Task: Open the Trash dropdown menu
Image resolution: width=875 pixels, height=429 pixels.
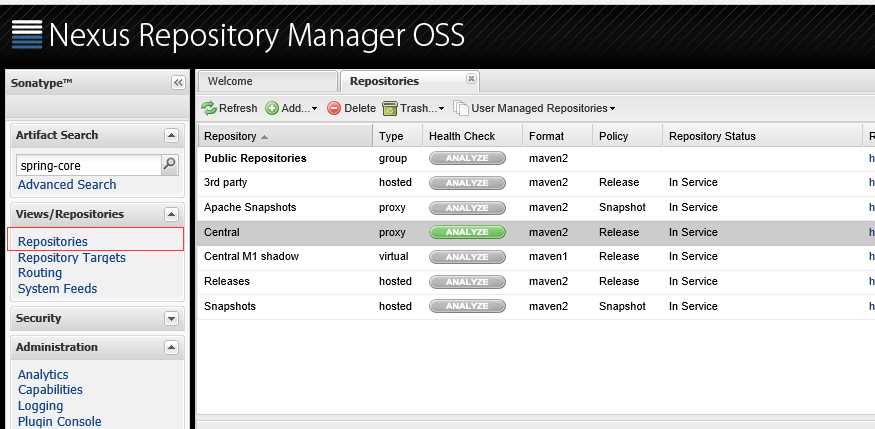Action: (x=413, y=108)
